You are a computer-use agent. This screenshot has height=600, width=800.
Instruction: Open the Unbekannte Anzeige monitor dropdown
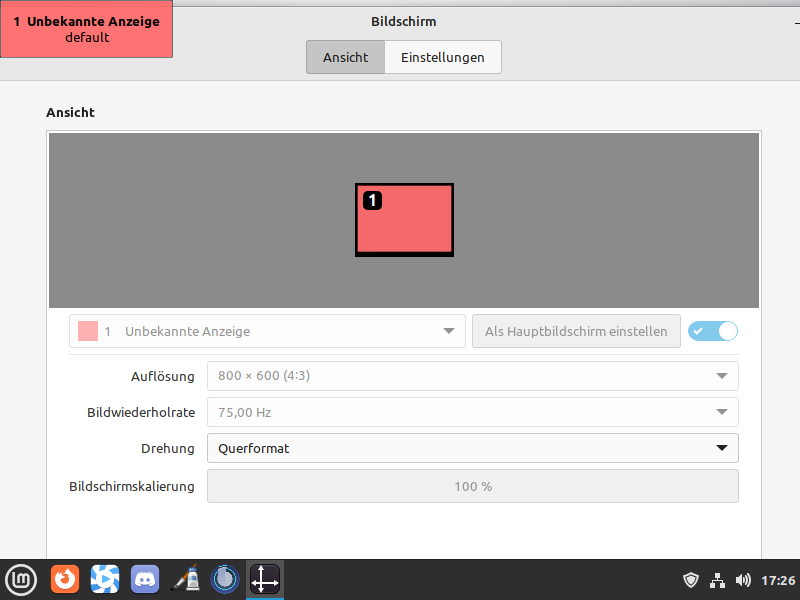[267, 331]
